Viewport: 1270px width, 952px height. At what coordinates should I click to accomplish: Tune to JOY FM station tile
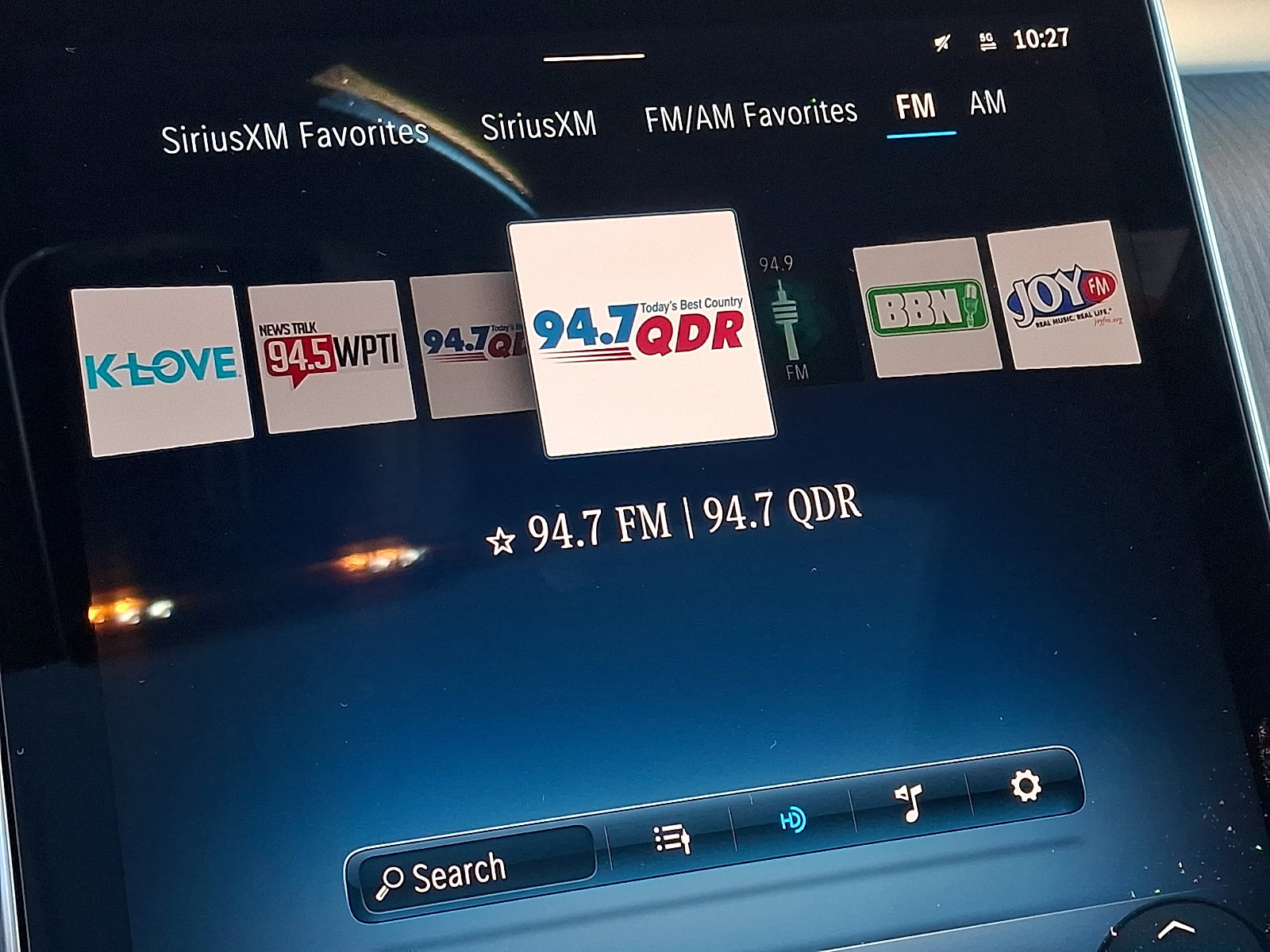pyautogui.click(x=1064, y=294)
